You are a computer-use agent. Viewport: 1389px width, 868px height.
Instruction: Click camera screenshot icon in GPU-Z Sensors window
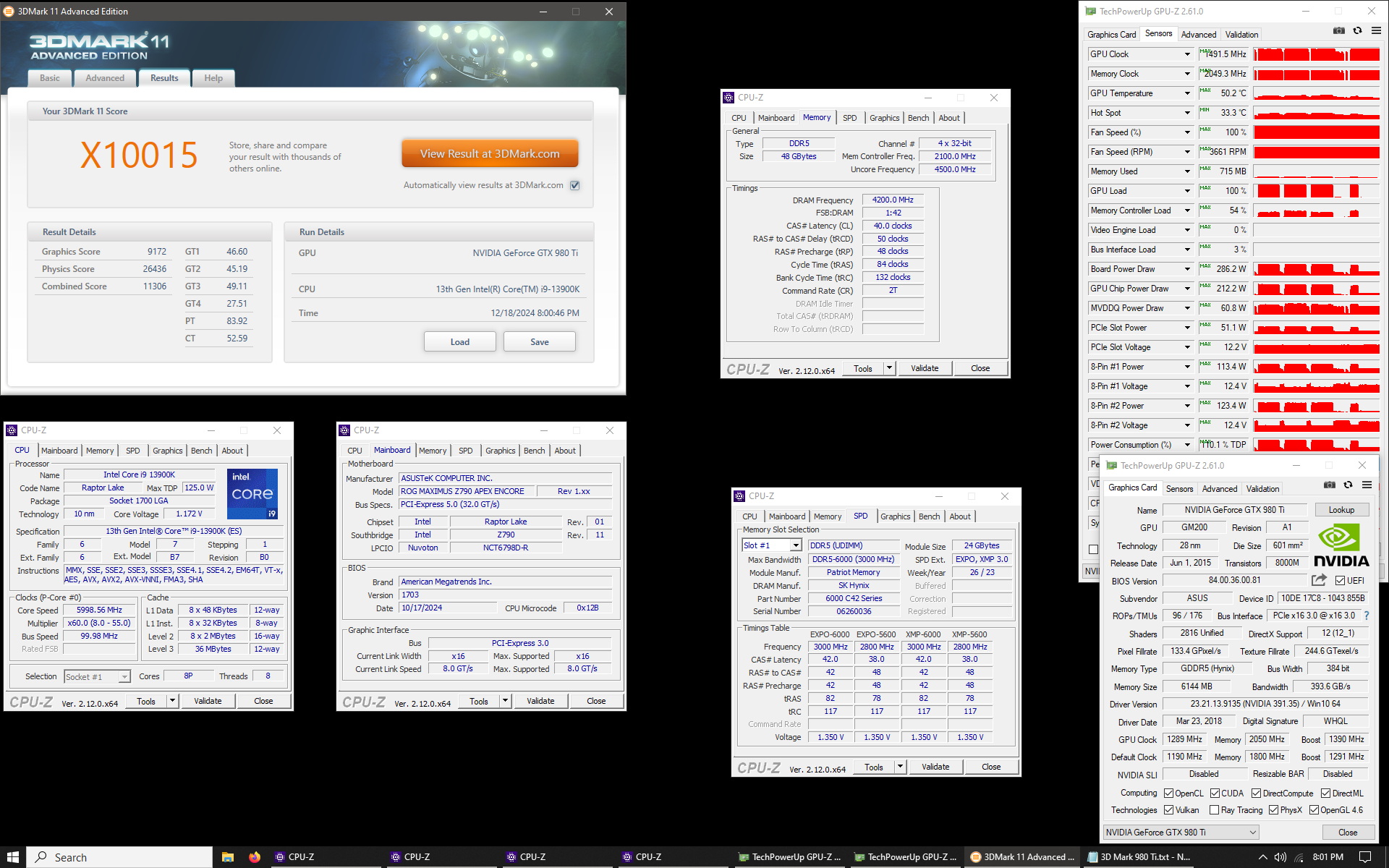(x=1339, y=31)
